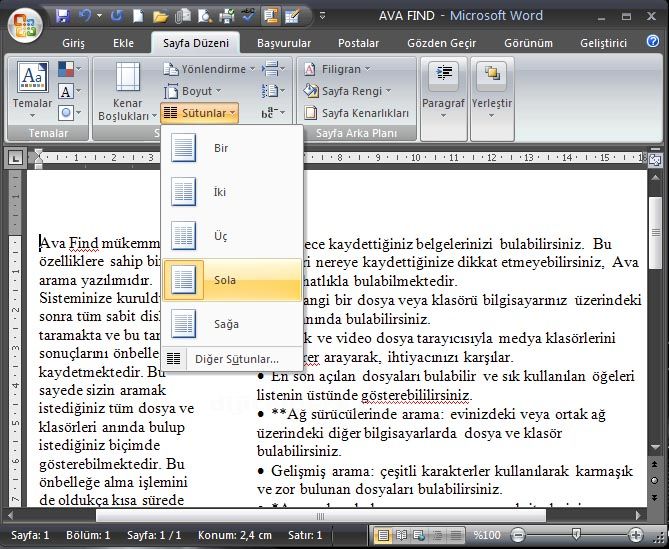Open a file via the folder icon
Screen dimensions: 669x549
tap(160, 16)
